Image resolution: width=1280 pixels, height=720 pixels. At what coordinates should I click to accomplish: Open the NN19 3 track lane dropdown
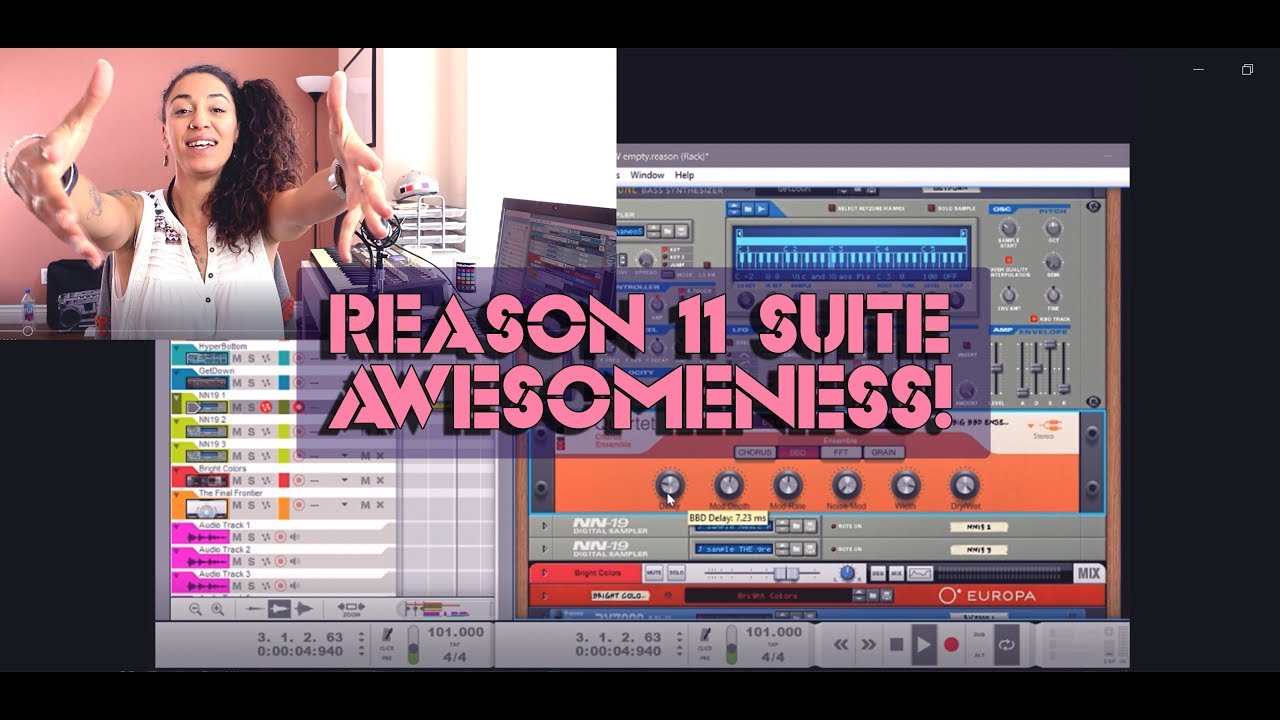pos(345,455)
